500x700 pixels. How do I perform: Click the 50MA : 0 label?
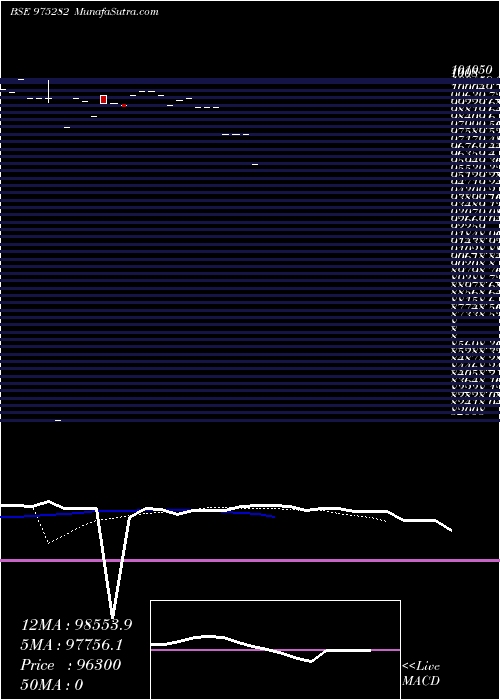52,685
